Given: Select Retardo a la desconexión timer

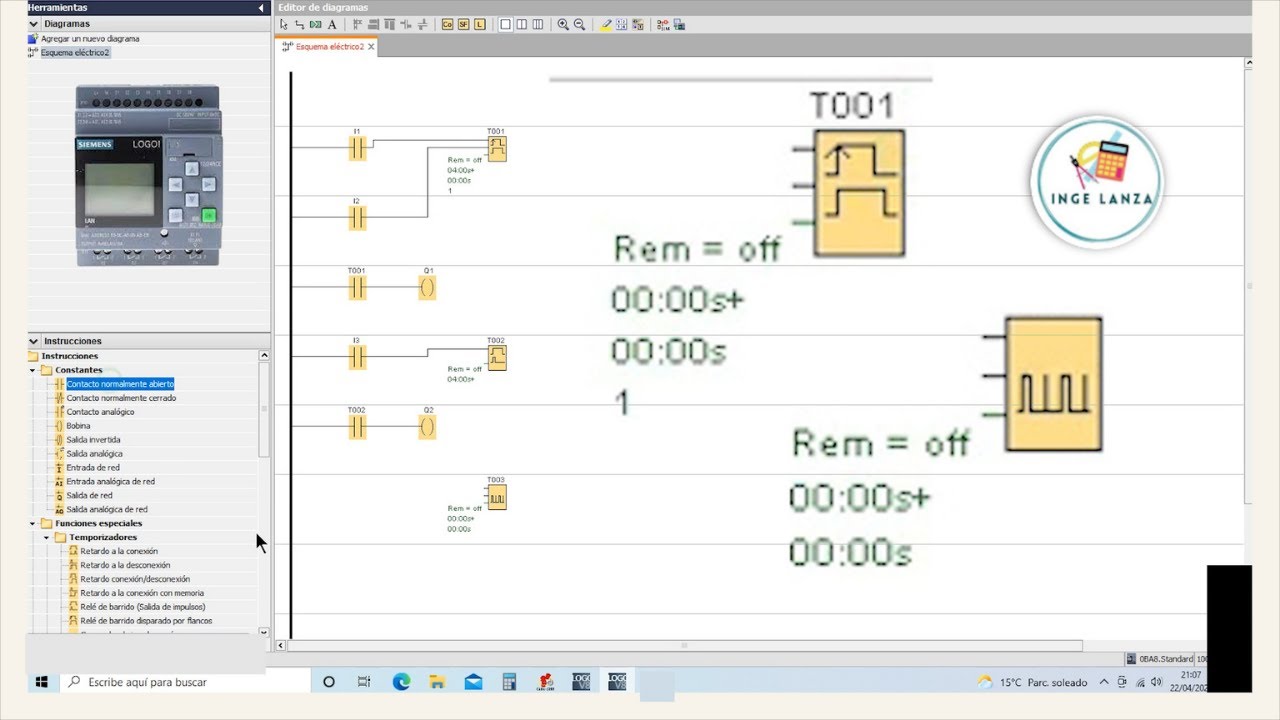Looking at the screenshot, I should 125,565.
